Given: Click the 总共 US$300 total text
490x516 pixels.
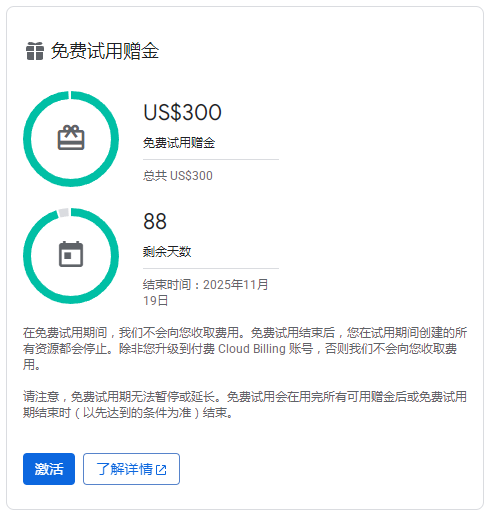Looking at the screenshot, I should click(x=178, y=176).
